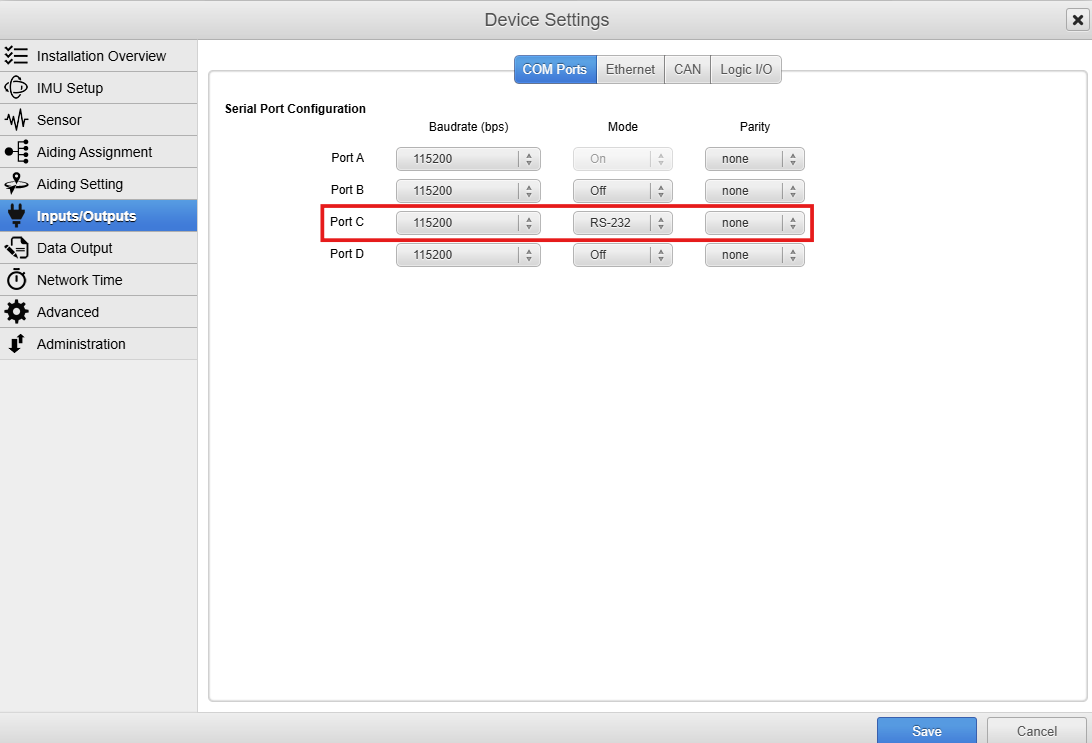Expand Port C Parity dropdown
Screen dimensions: 1092x743
(x=754, y=223)
